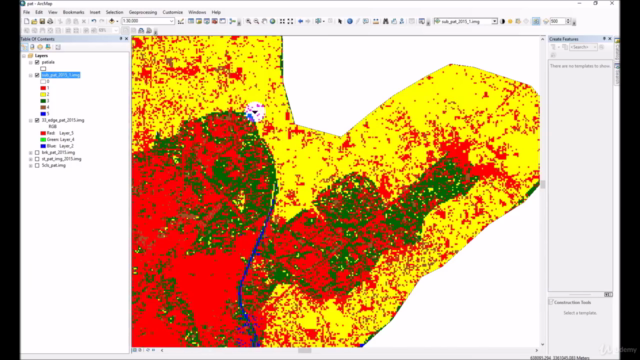This screenshot has height=360, width=640.
Task: Open the Insert menu
Action: [95, 12]
